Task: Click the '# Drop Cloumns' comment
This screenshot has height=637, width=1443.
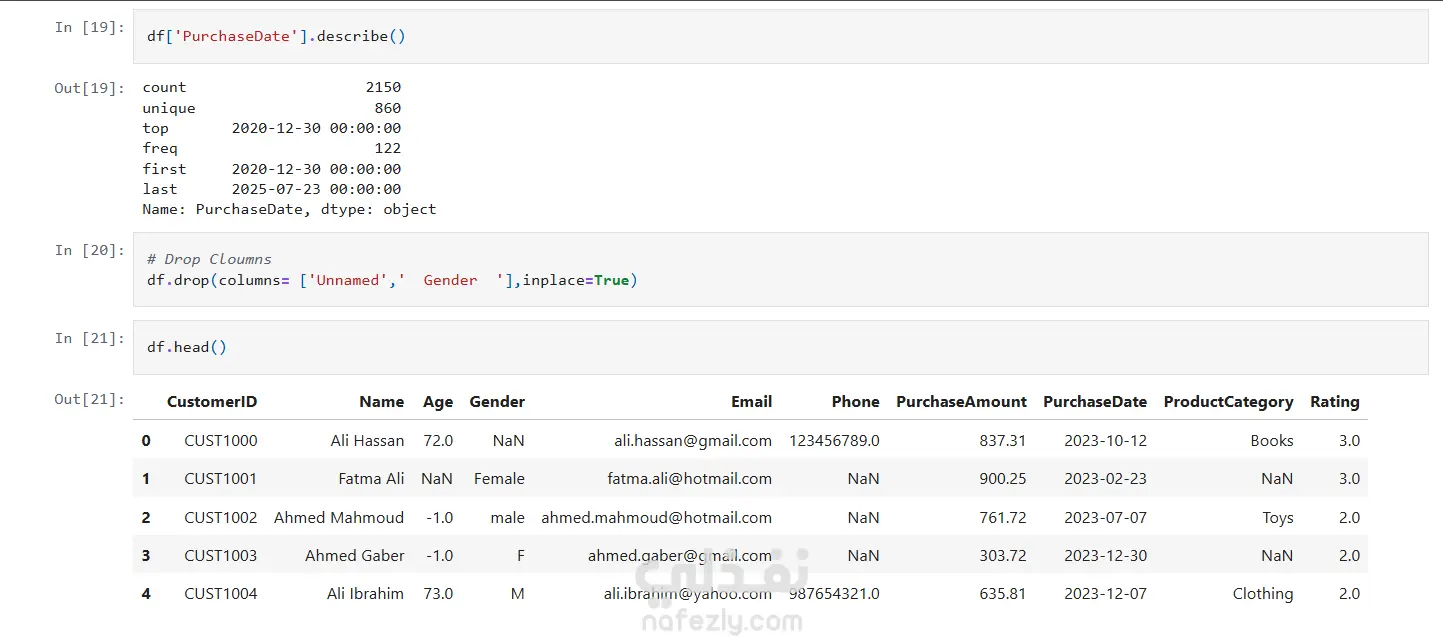Action: [x=209, y=259]
